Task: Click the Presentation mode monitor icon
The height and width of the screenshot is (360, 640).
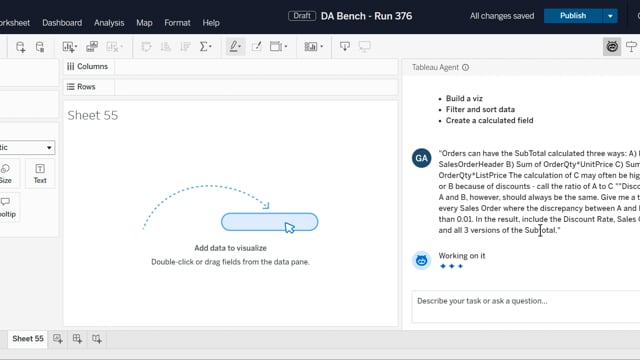Action: coord(364,47)
